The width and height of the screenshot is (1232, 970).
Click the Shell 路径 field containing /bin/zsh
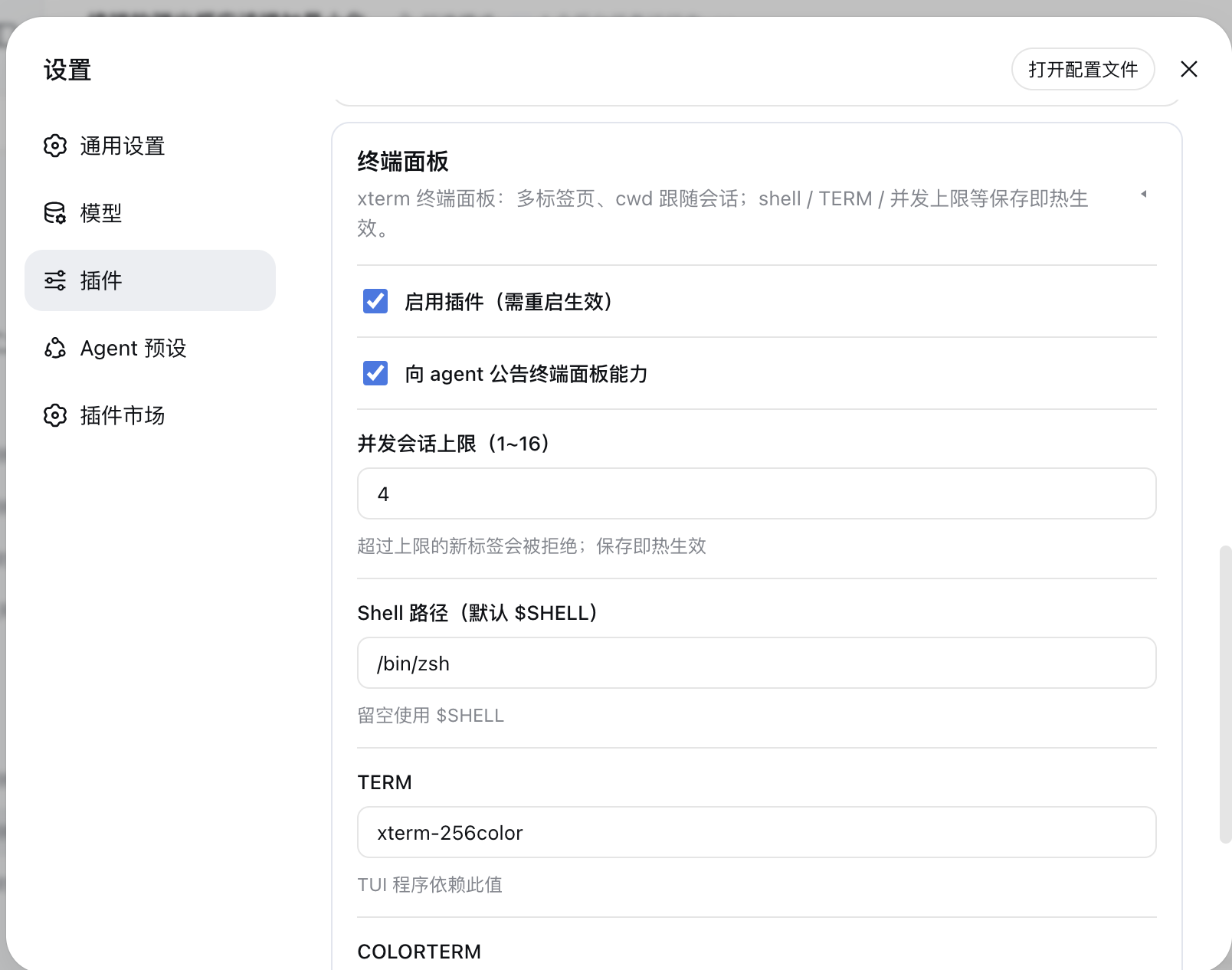click(757, 663)
